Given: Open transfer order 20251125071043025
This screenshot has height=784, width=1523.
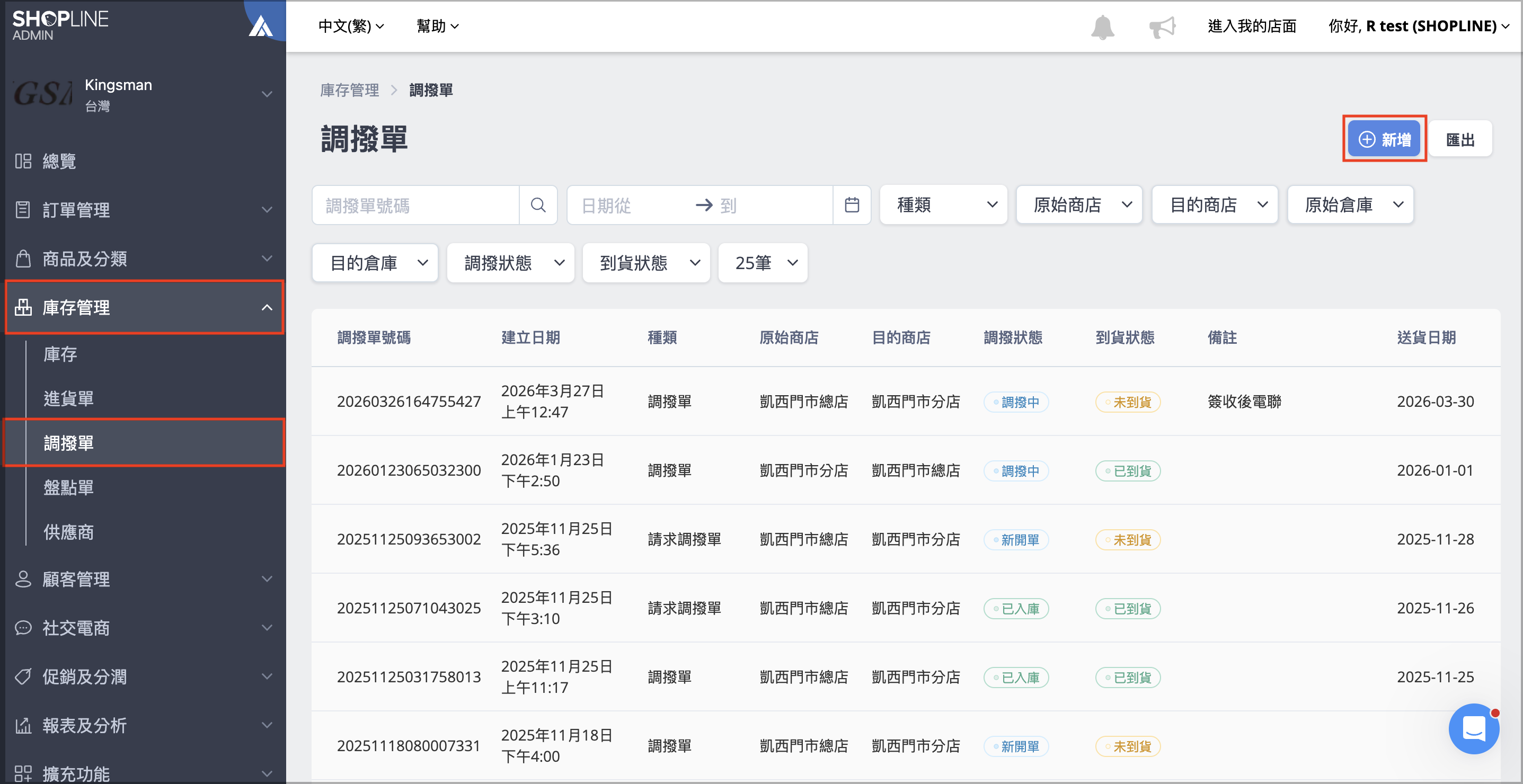Looking at the screenshot, I should (x=409, y=608).
